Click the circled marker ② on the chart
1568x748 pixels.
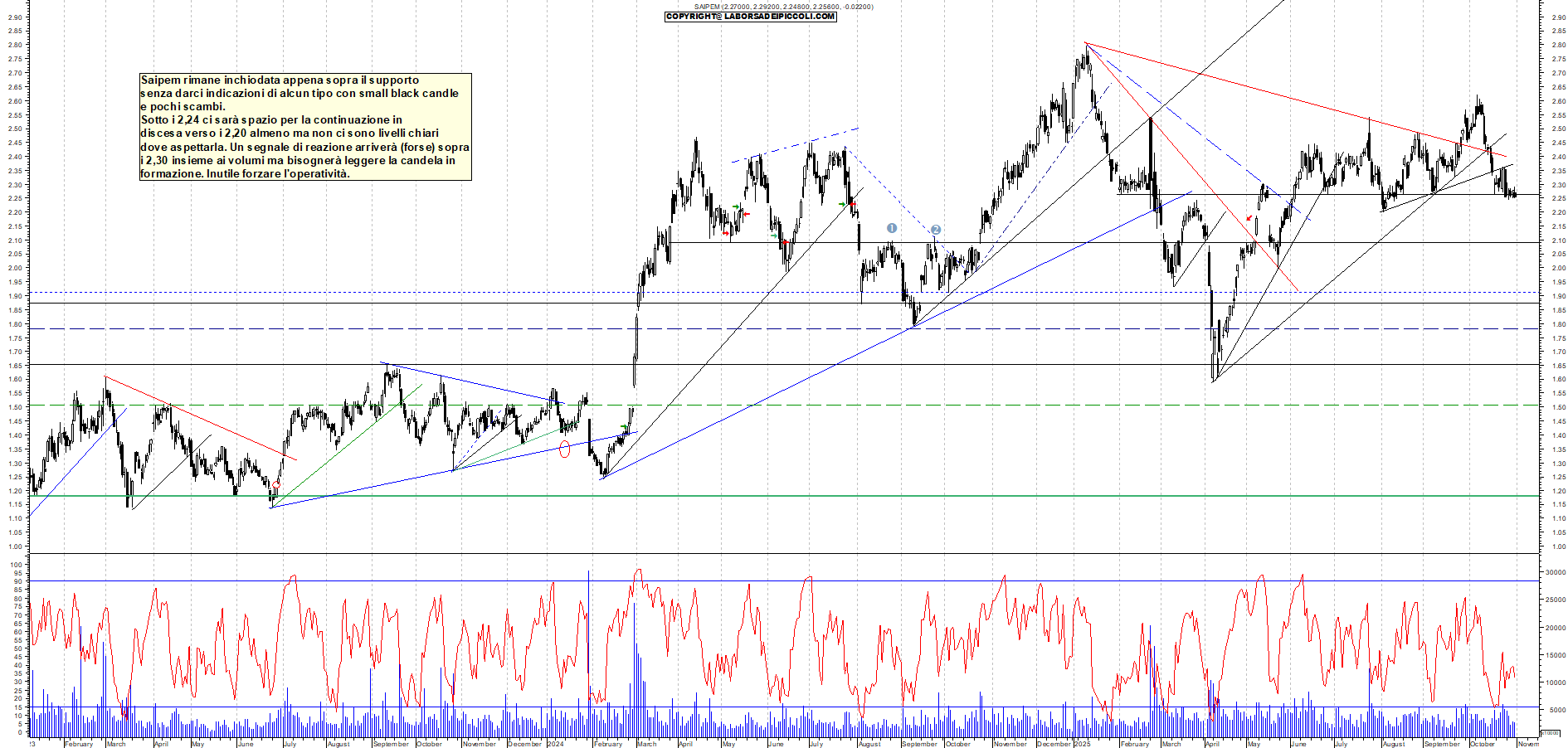[x=937, y=231]
